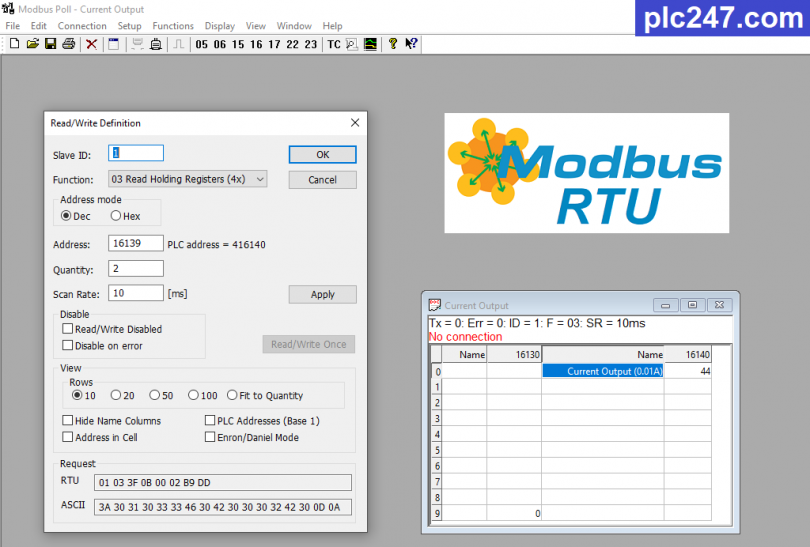Click function 22 mask write toolbar button
810x547 pixels.
292,44
